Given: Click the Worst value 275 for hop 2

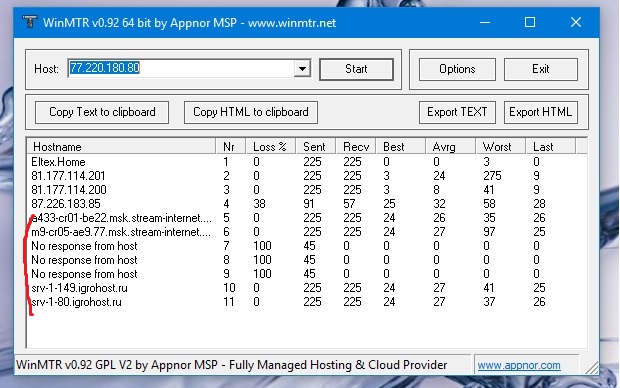Looking at the screenshot, I should pyautogui.click(x=492, y=176).
